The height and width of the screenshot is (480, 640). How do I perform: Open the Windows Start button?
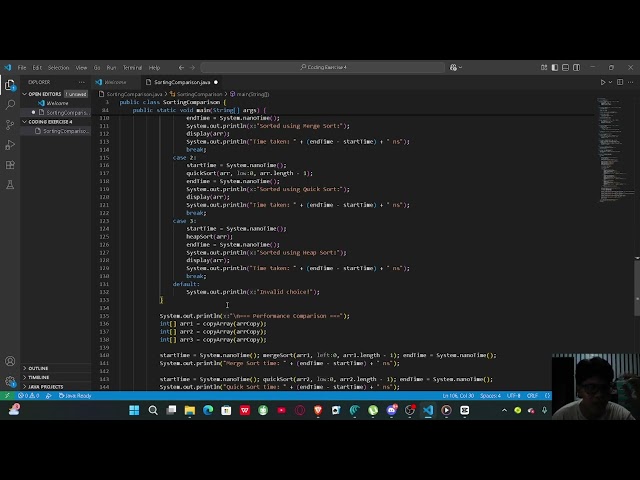(x=134, y=410)
